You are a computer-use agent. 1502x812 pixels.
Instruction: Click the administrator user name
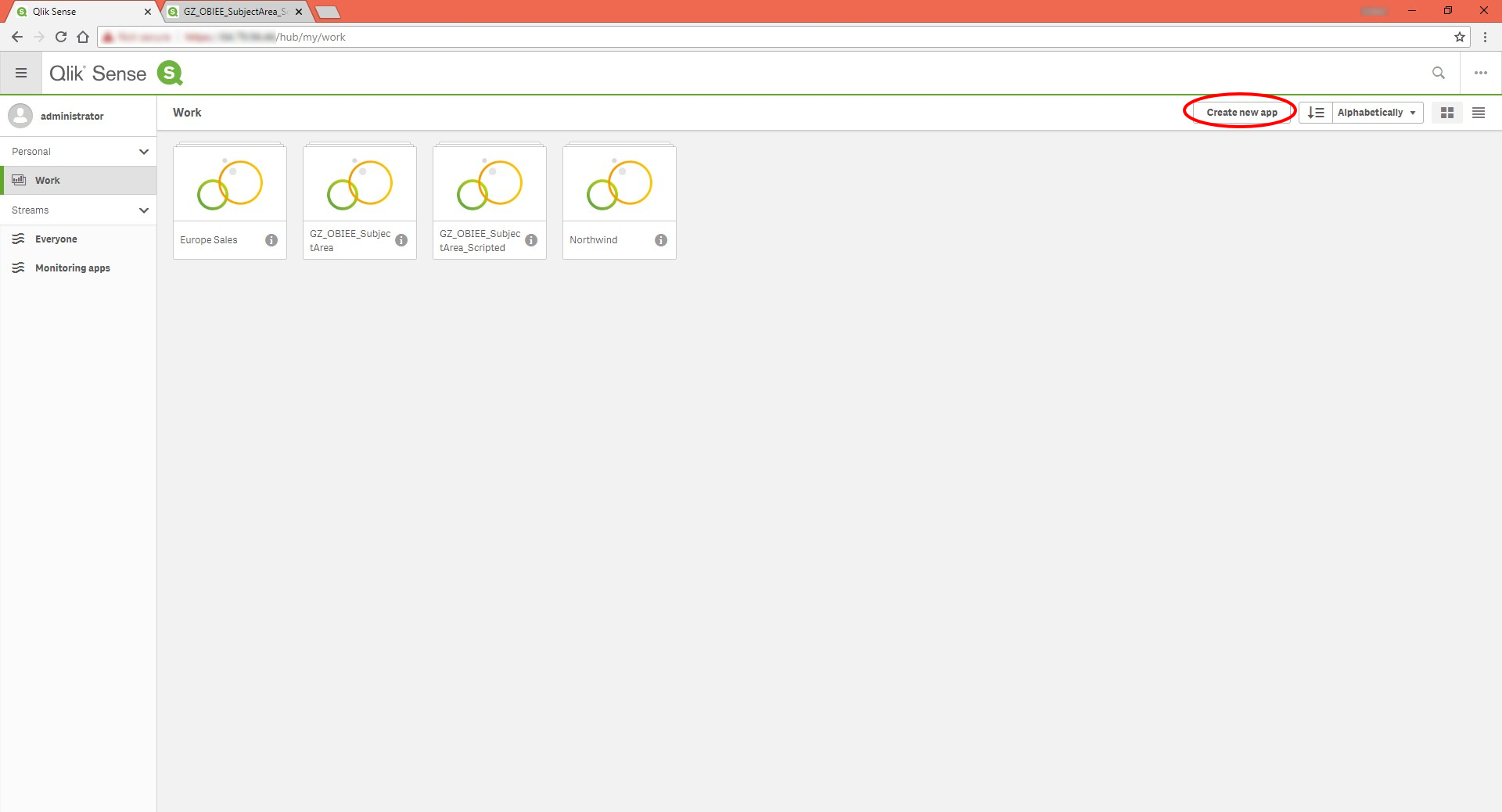point(72,116)
